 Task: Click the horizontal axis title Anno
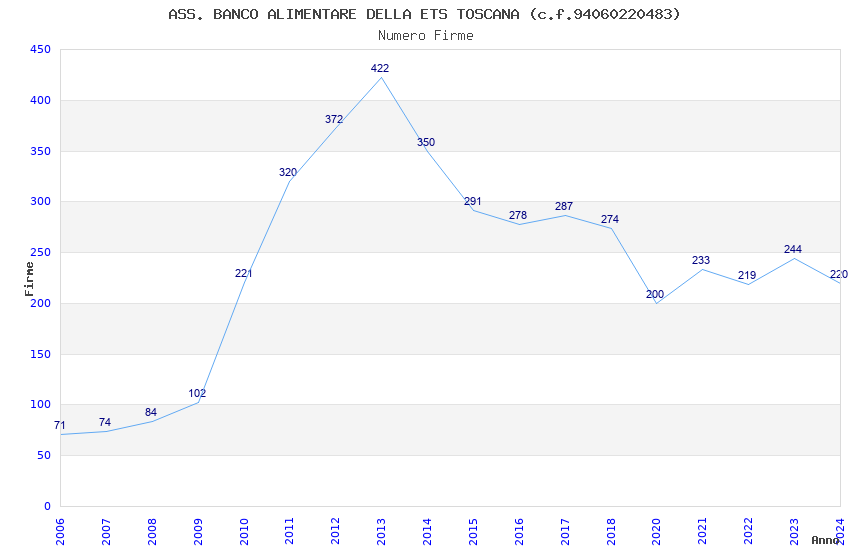(825, 540)
